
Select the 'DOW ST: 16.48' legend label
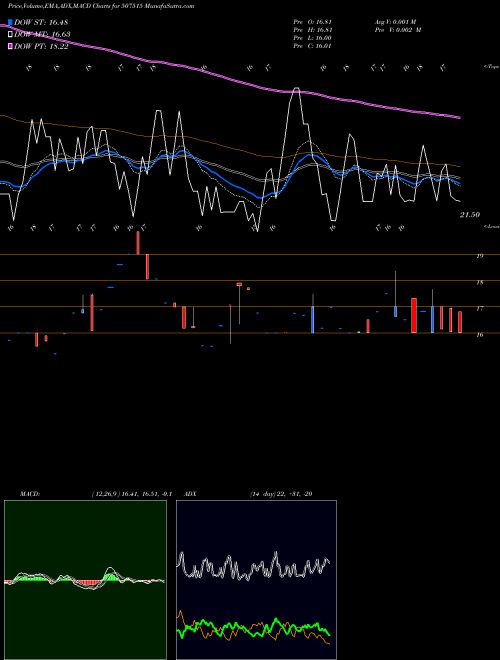41,22
